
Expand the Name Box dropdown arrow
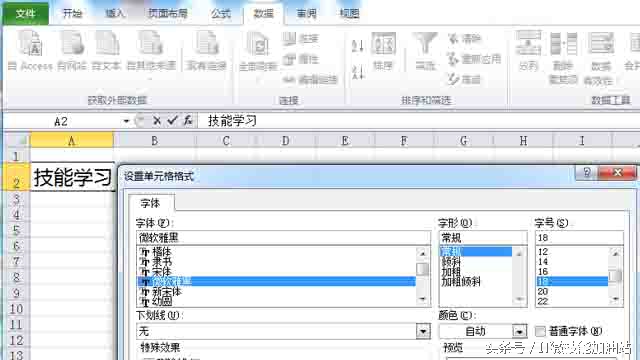click(x=126, y=121)
